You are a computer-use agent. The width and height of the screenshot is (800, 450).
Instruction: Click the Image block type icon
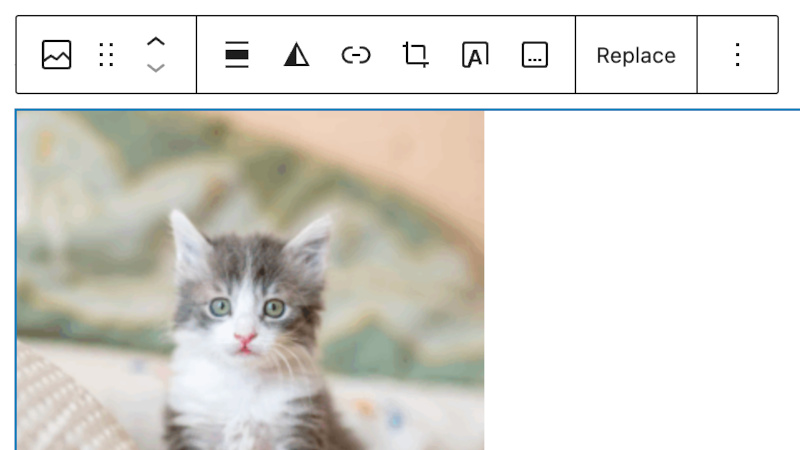click(x=56, y=55)
